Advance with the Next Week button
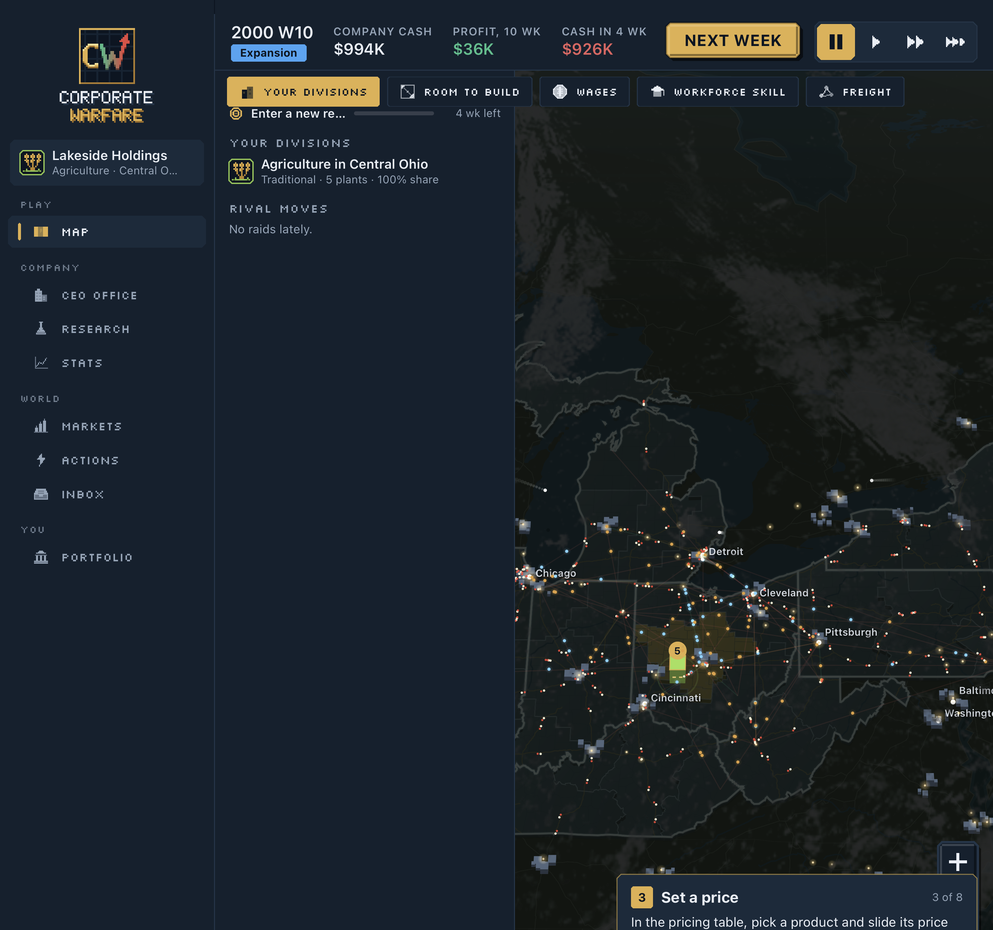This screenshot has width=993, height=930. (733, 41)
